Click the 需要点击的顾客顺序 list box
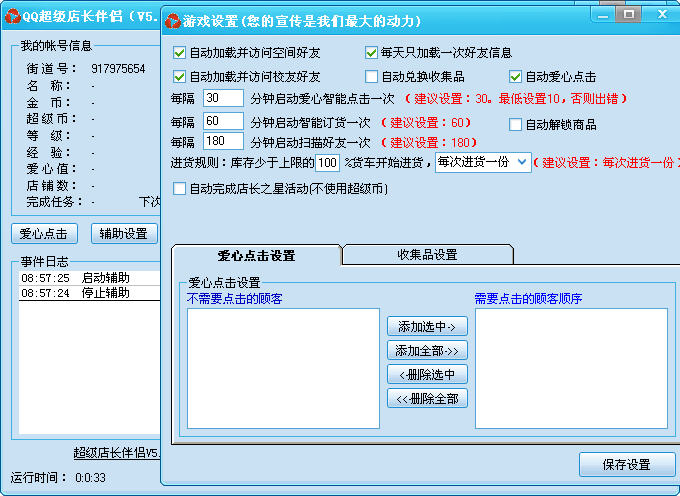This screenshot has width=680, height=496. pyautogui.click(x=571, y=369)
